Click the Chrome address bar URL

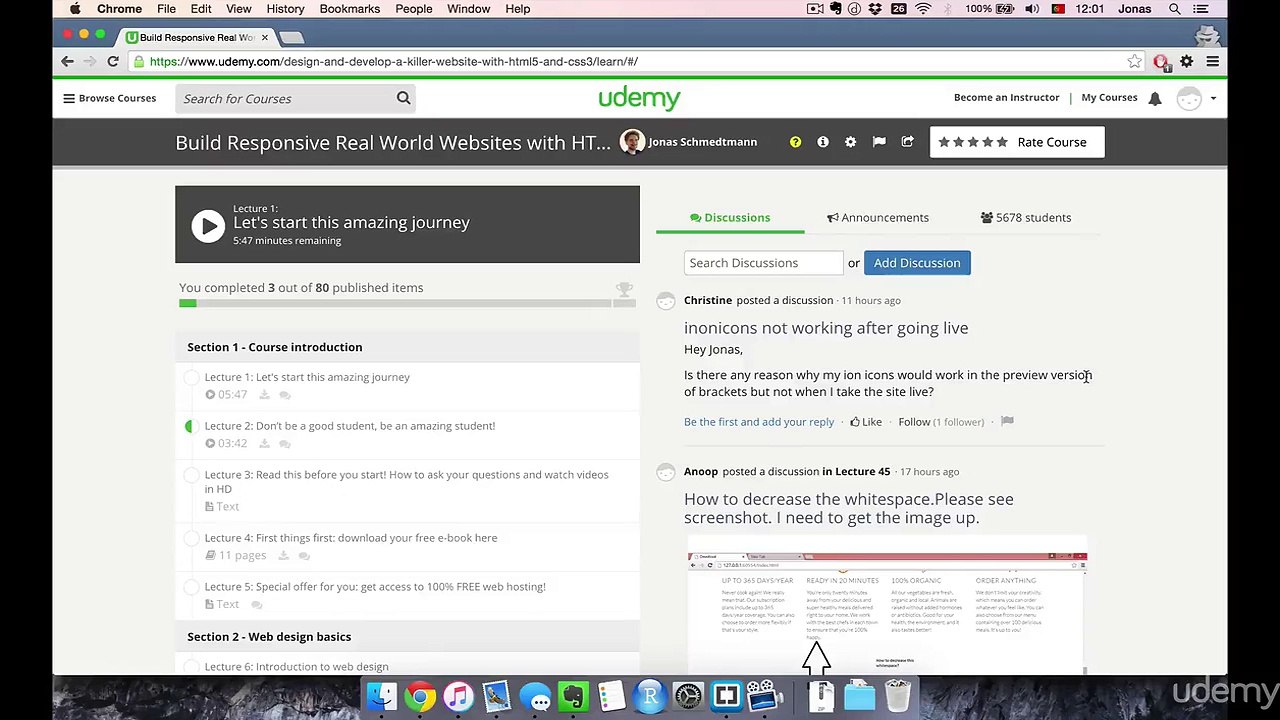pyautogui.click(x=394, y=62)
